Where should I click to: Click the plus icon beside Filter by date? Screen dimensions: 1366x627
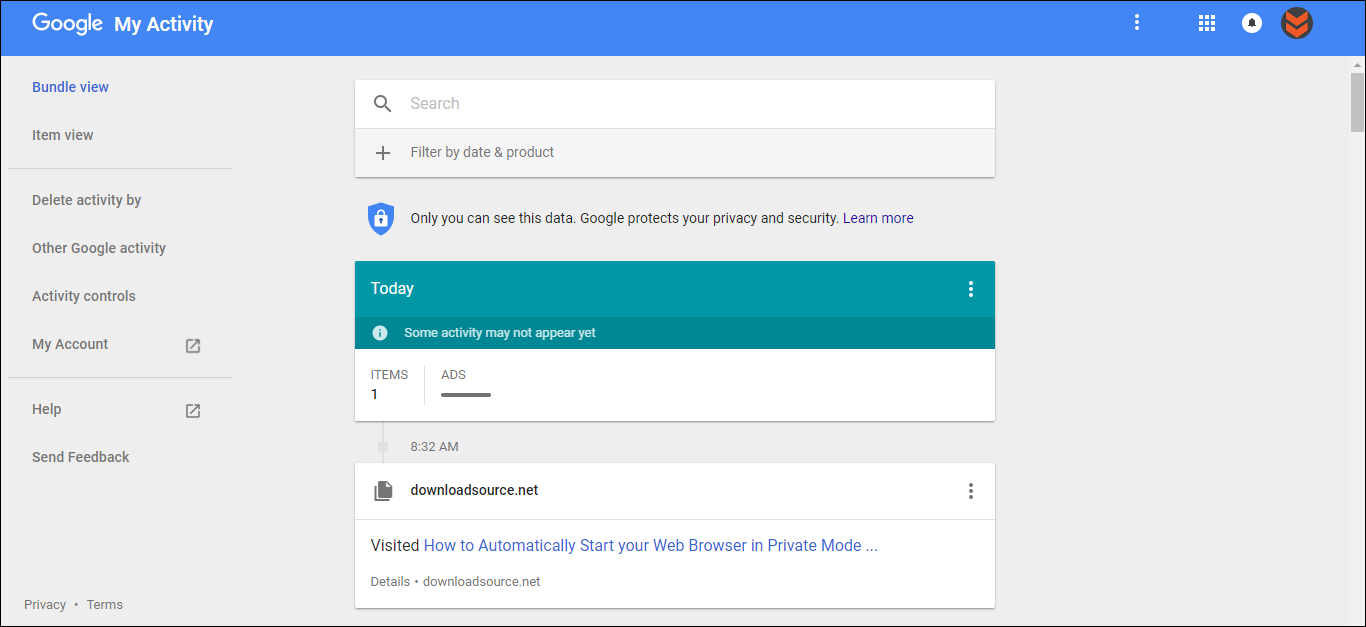(383, 153)
